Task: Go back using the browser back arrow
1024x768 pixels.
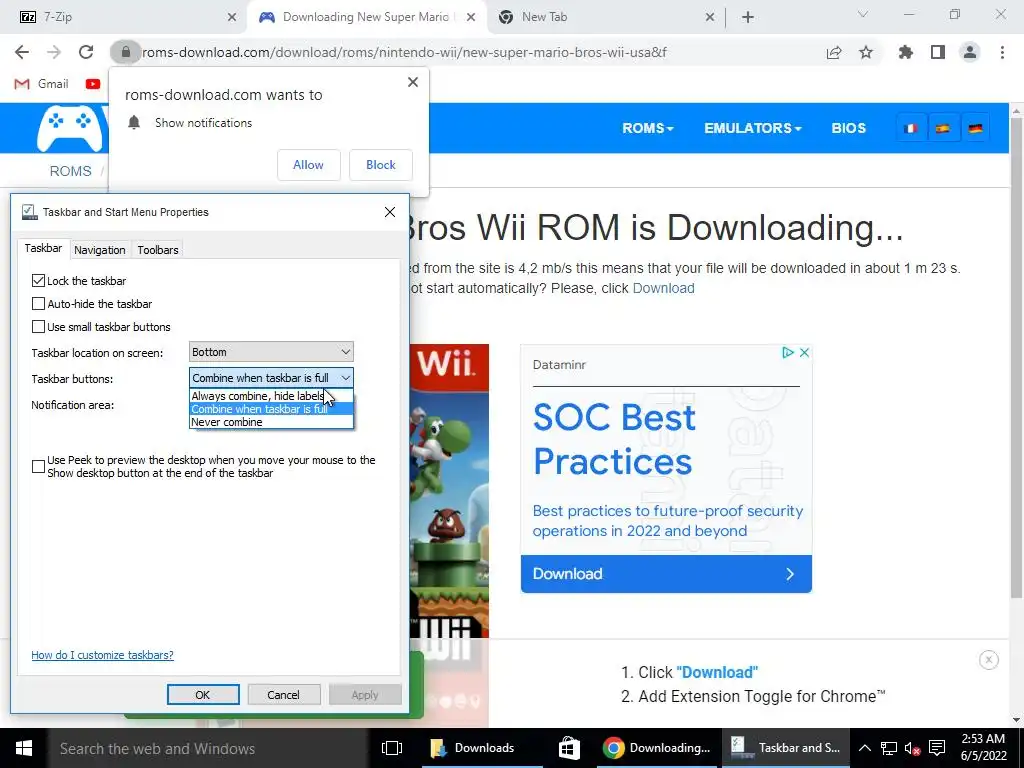Action: pyautogui.click(x=22, y=52)
